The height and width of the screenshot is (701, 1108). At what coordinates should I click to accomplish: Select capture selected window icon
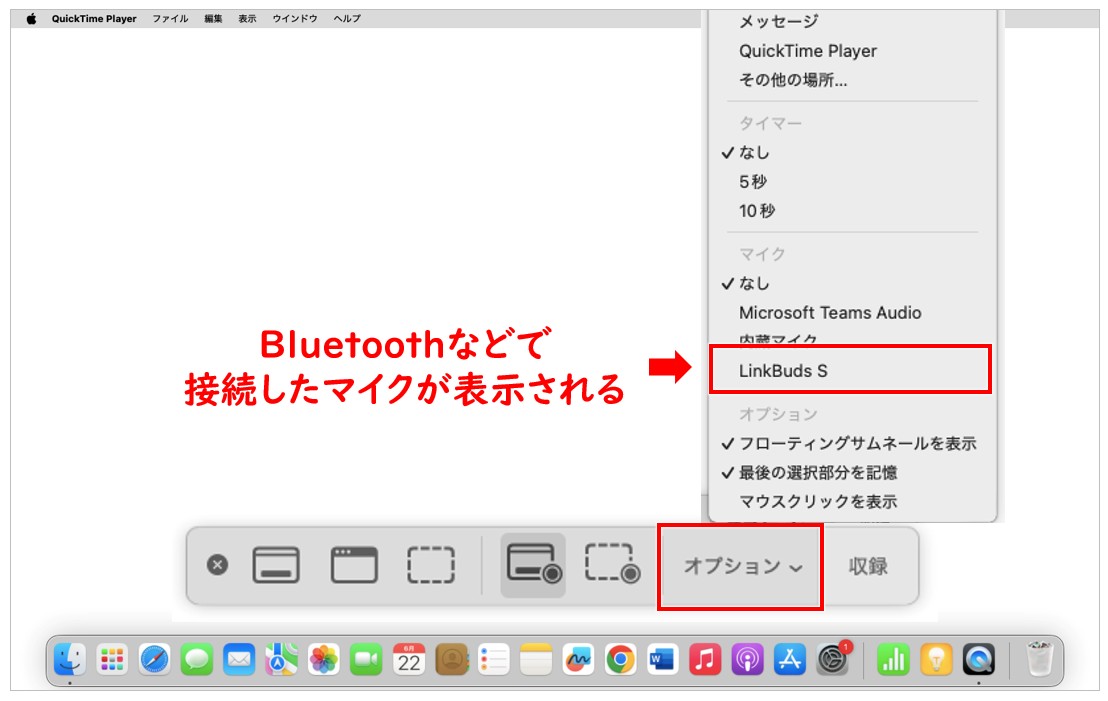coord(354,565)
